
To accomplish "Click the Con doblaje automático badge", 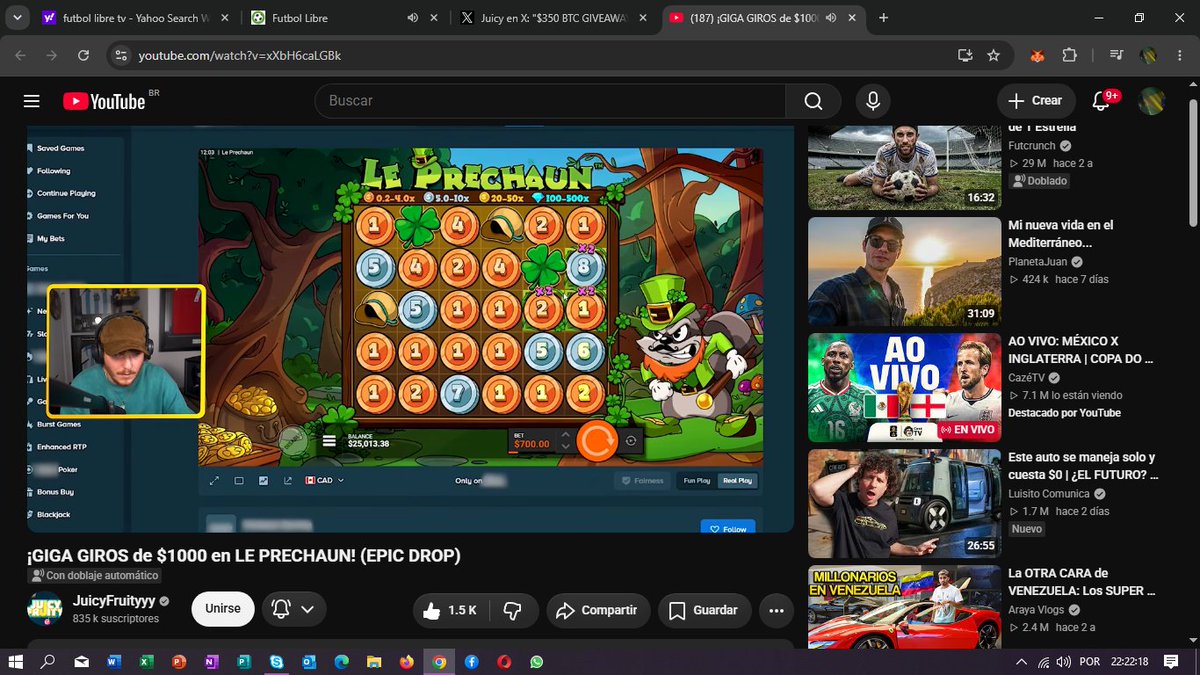I will pos(94,575).
